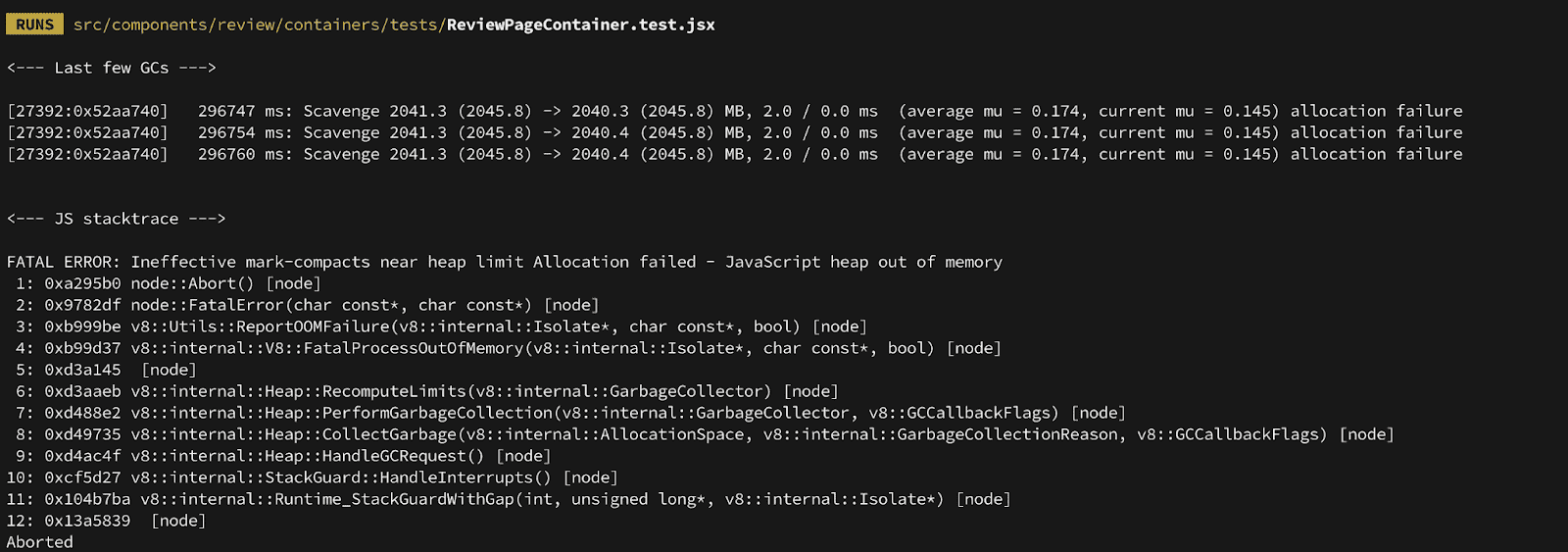This screenshot has width=1568, height=552.
Task: Select the "Last few GCs" header line
Action: point(111,68)
